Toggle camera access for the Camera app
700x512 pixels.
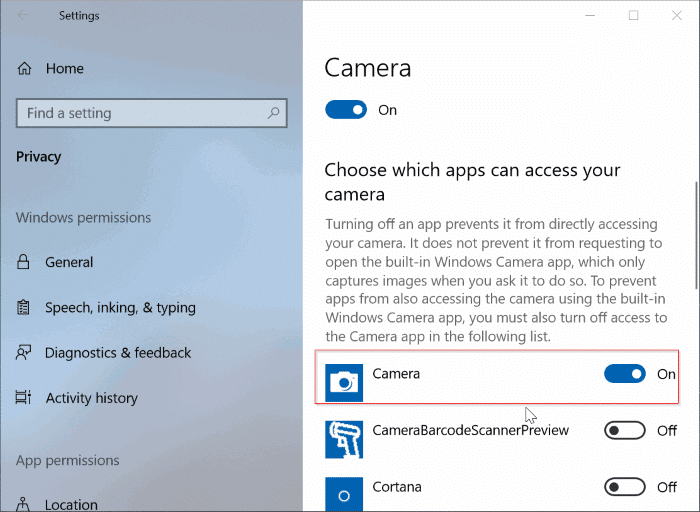625,374
